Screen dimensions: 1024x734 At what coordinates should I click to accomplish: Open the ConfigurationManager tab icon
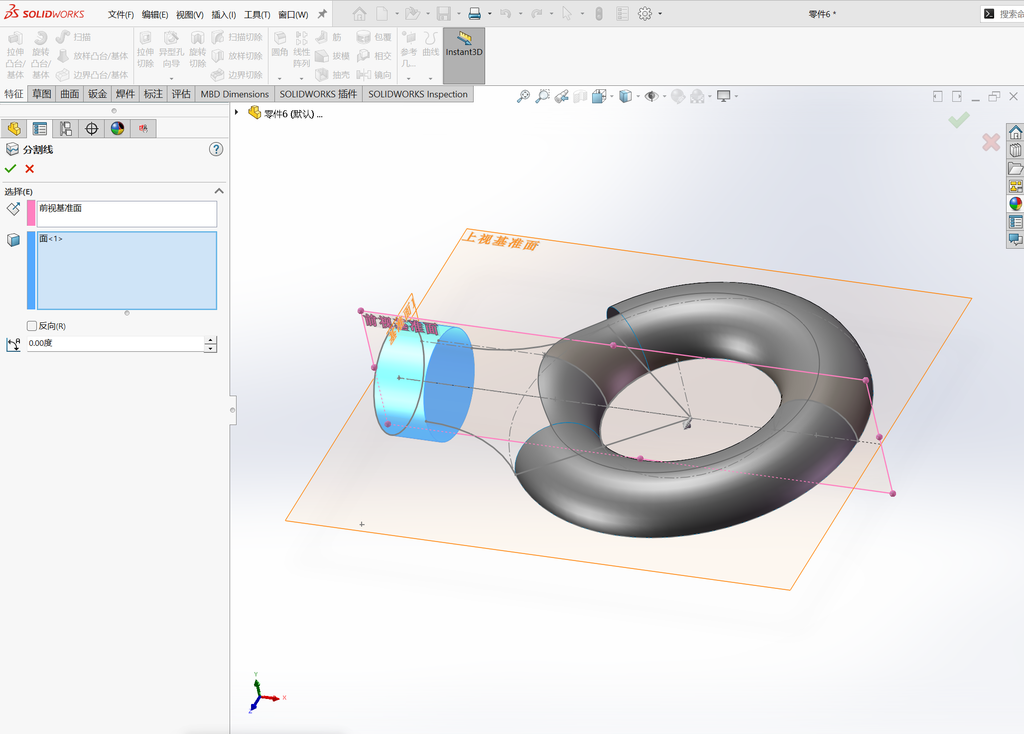click(65, 129)
